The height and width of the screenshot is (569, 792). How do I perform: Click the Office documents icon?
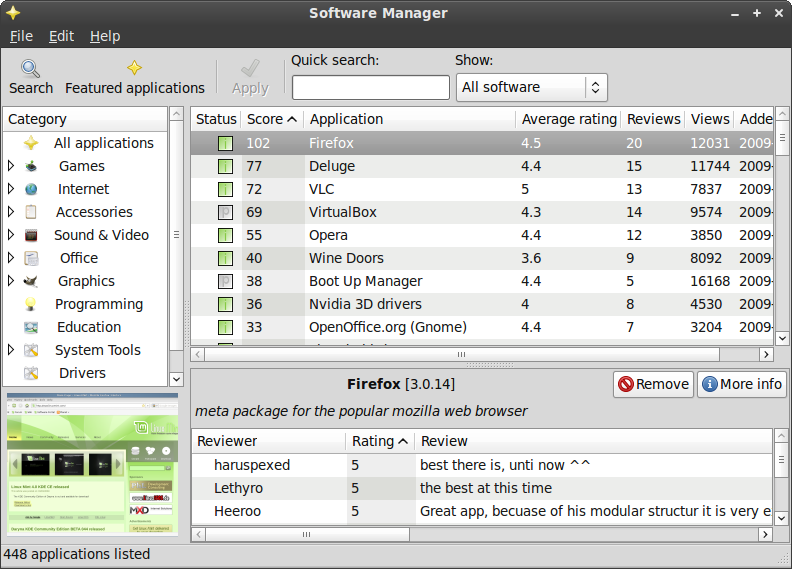pos(31,258)
